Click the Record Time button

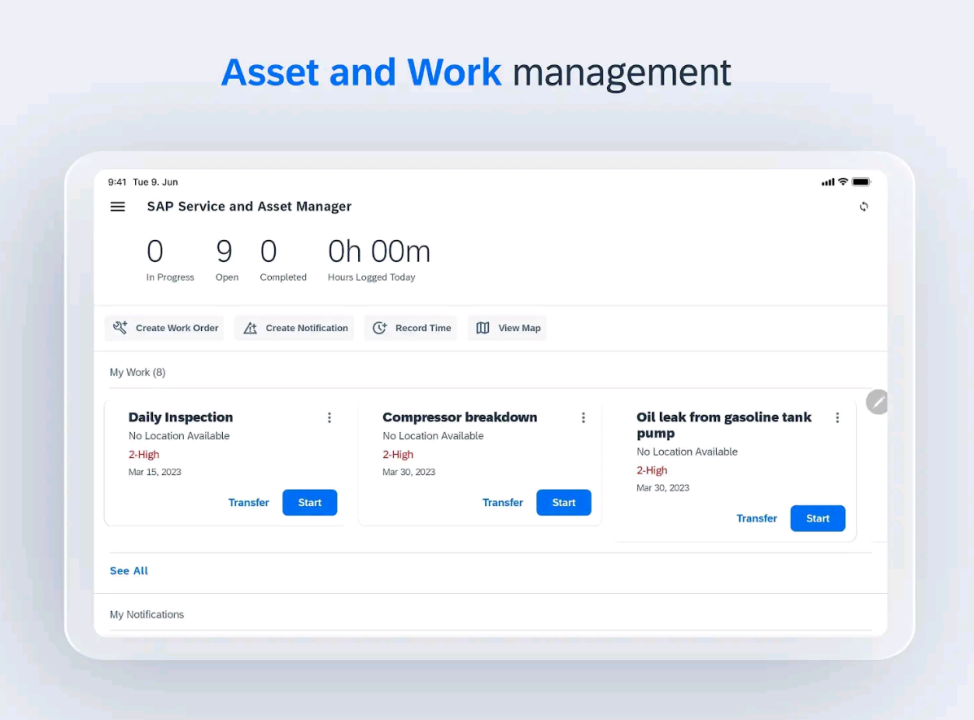[411, 328]
